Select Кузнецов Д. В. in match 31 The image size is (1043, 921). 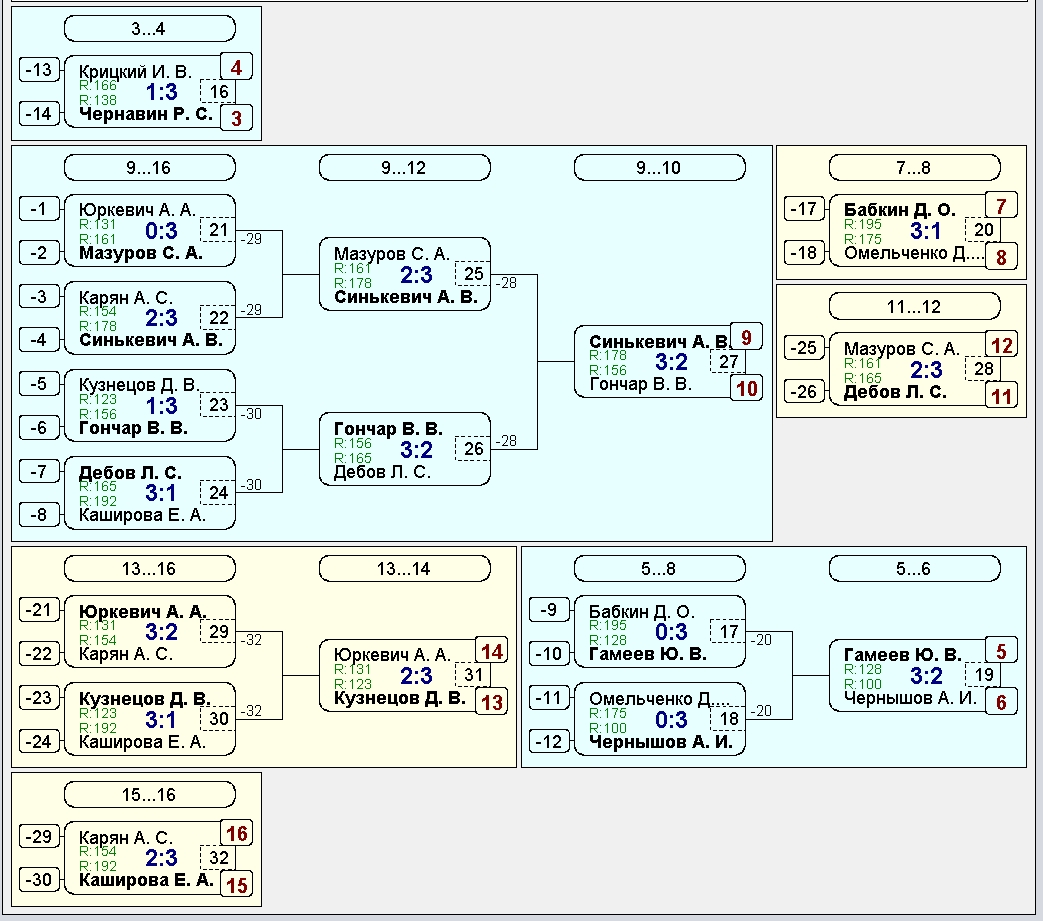tap(400, 698)
